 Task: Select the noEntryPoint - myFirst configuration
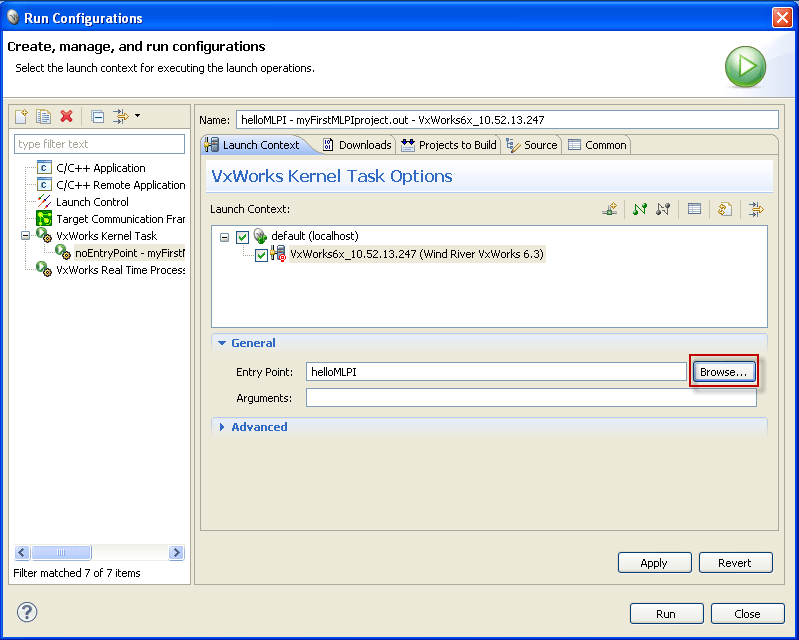(129, 253)
